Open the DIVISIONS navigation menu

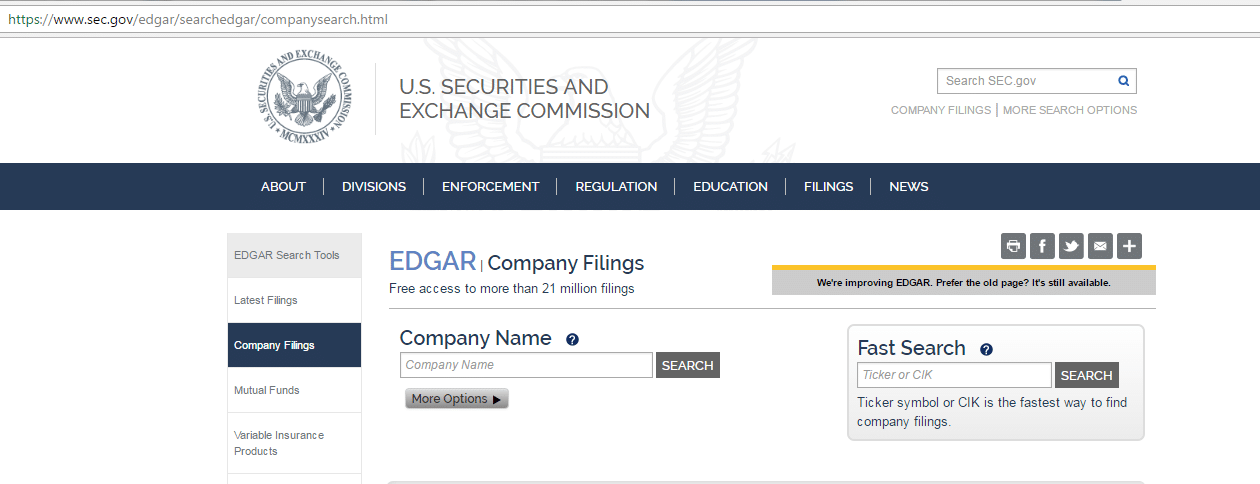[x=374, y=186]
